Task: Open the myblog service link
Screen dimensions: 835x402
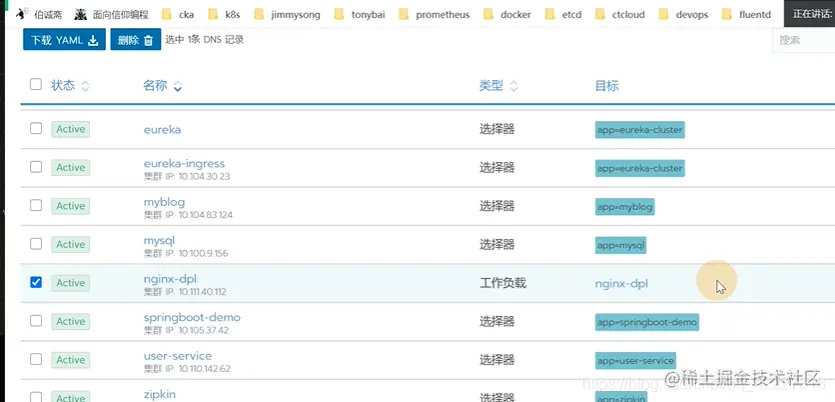Action: click(x=164, y=202)
